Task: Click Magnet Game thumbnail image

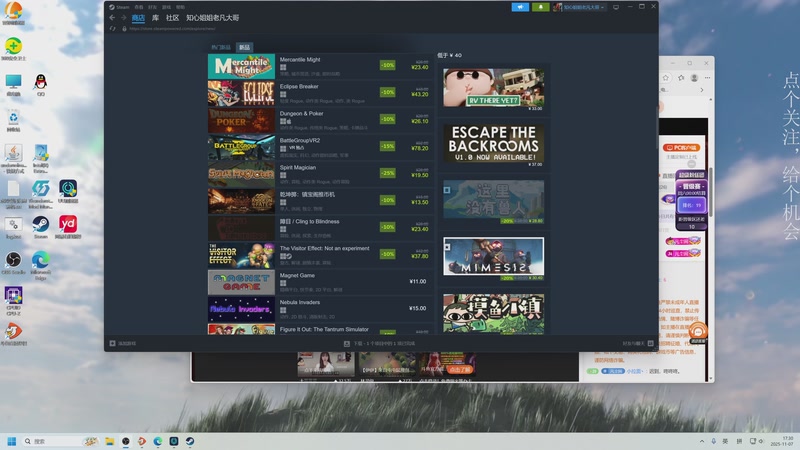Action: tap(241, 283)
